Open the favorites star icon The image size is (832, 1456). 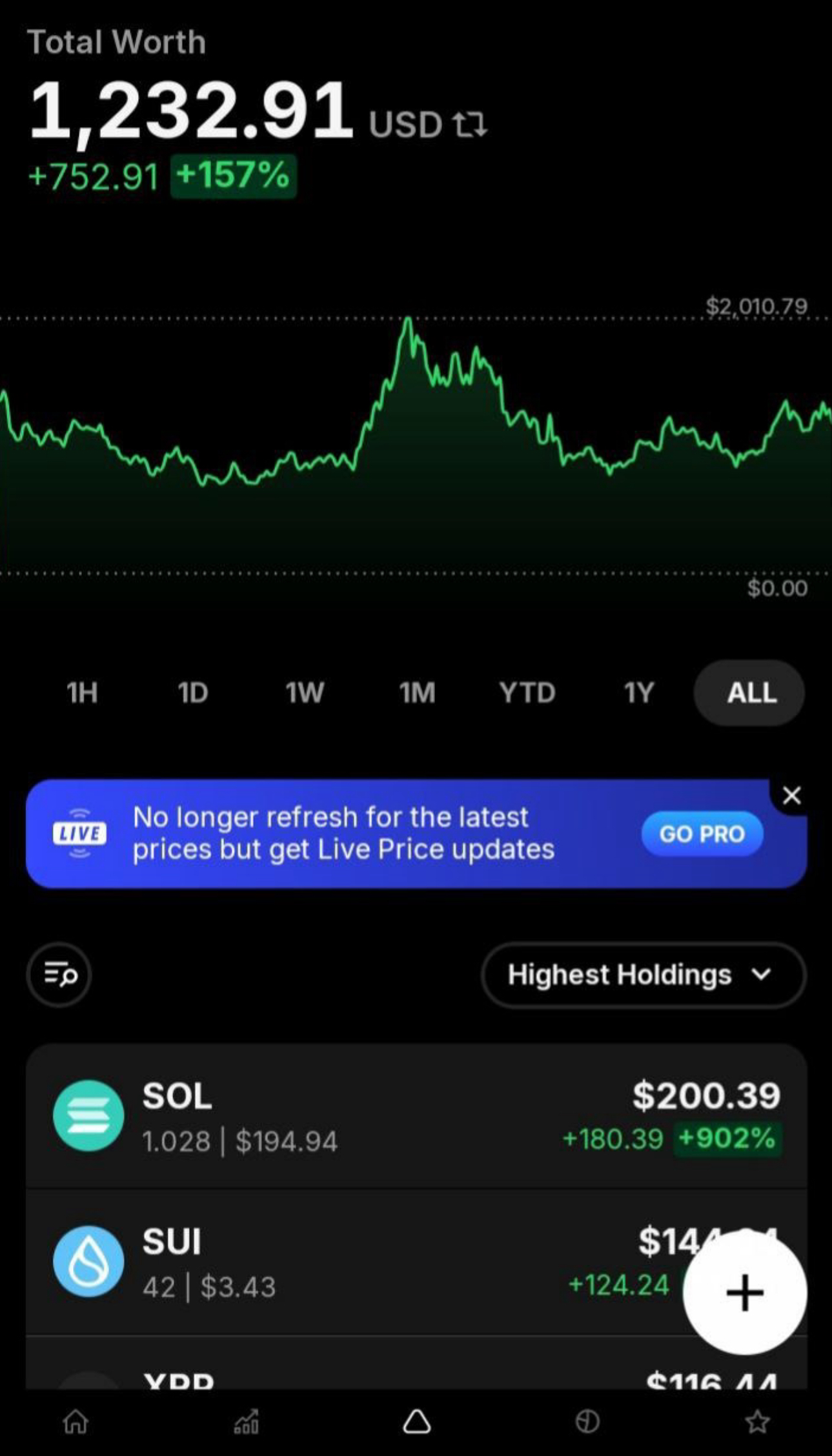(x=758, y=1421)
